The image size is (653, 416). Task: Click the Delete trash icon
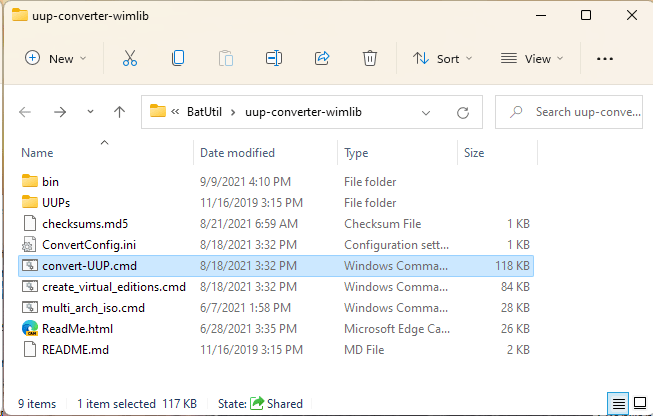point(370,58)
